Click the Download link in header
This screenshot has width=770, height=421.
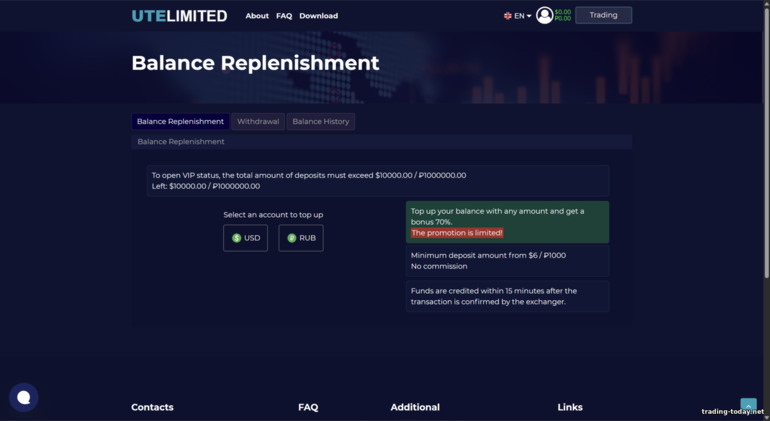pos(318,16)
